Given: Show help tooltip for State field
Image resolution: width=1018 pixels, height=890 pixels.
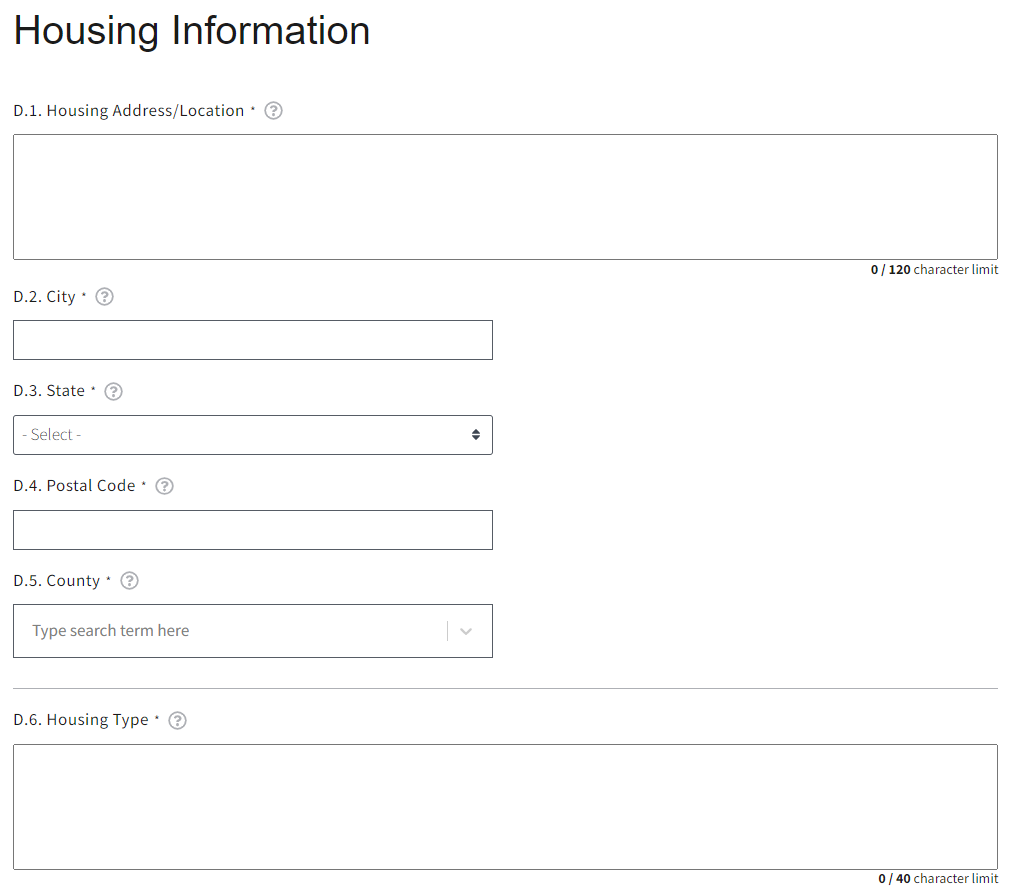Looking at the screenshot, I should coord(114,391).
